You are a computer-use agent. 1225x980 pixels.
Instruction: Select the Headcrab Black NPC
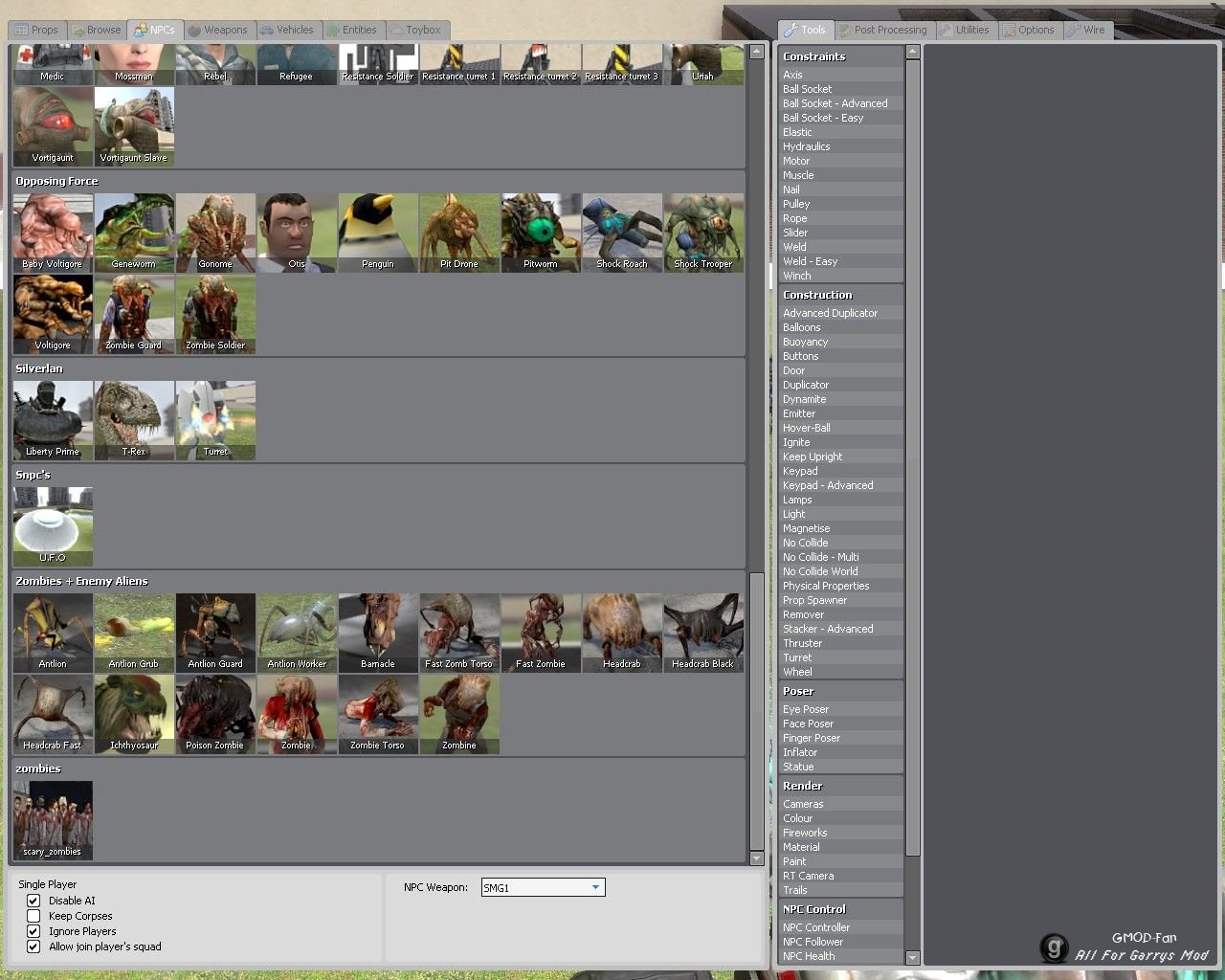(703, 634)
